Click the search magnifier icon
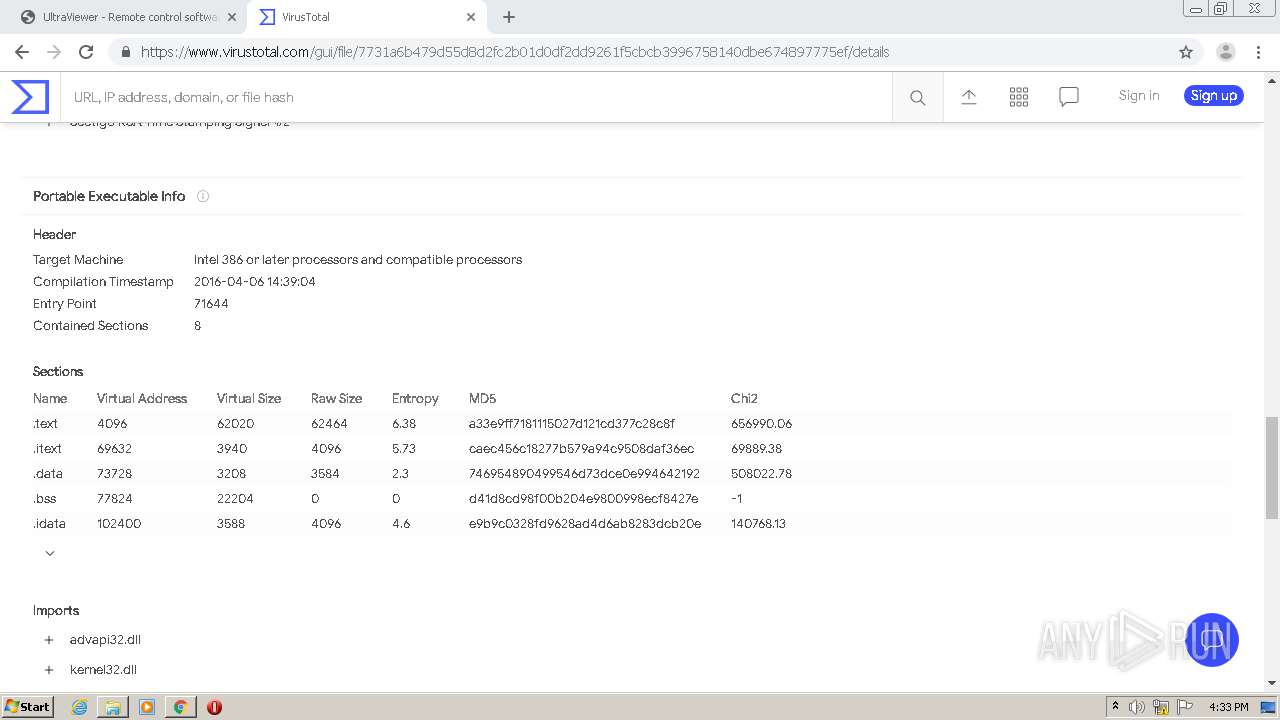Viewport: 1280px width, 720px height. [917, 98]
